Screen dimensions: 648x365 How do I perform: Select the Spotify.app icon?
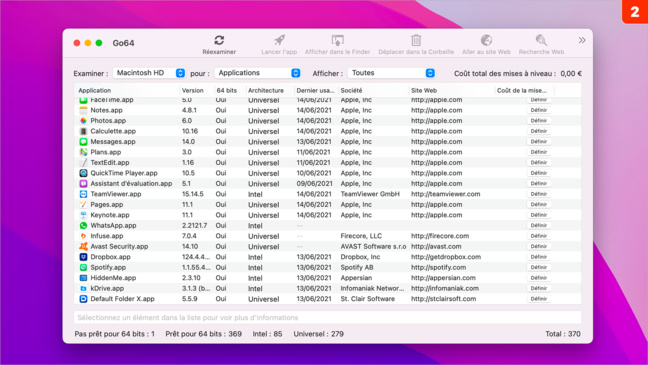83,267
